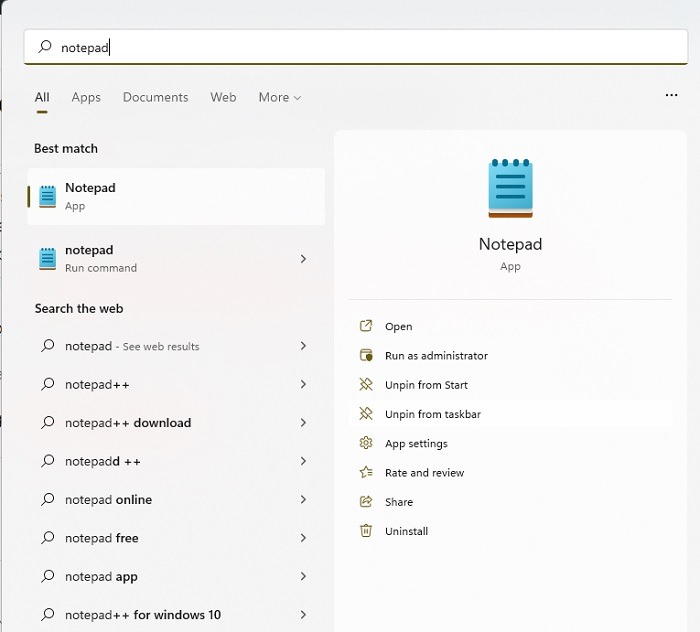Click the search icon beside 'notepad app'
The height and width of the screenshot is (632, 700).
48,576
